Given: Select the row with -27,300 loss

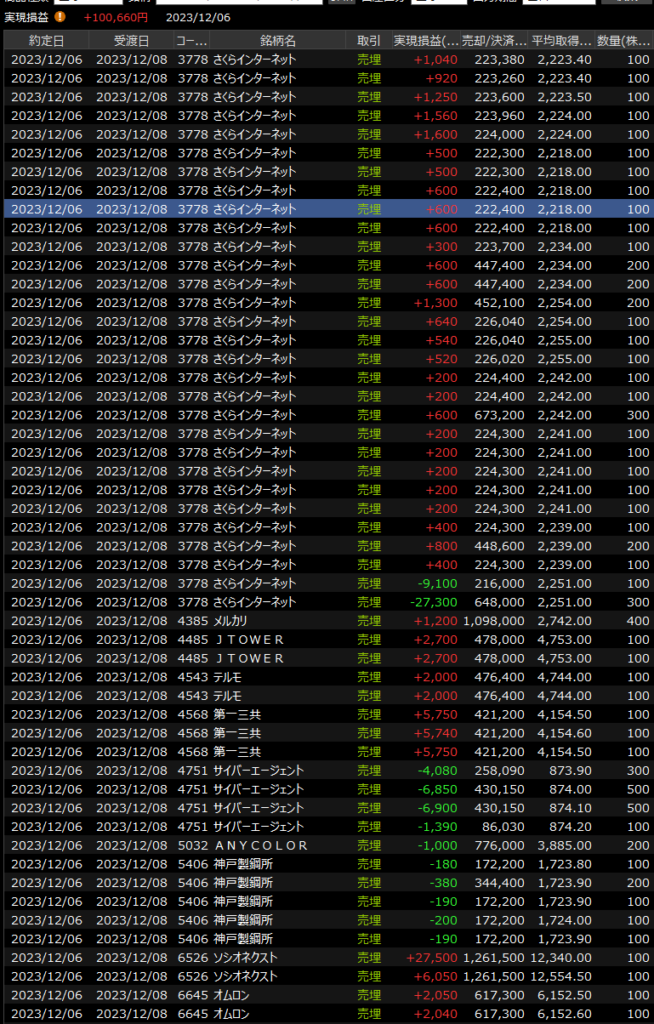Looking at the screenshot, I should (x=300, y=602).
